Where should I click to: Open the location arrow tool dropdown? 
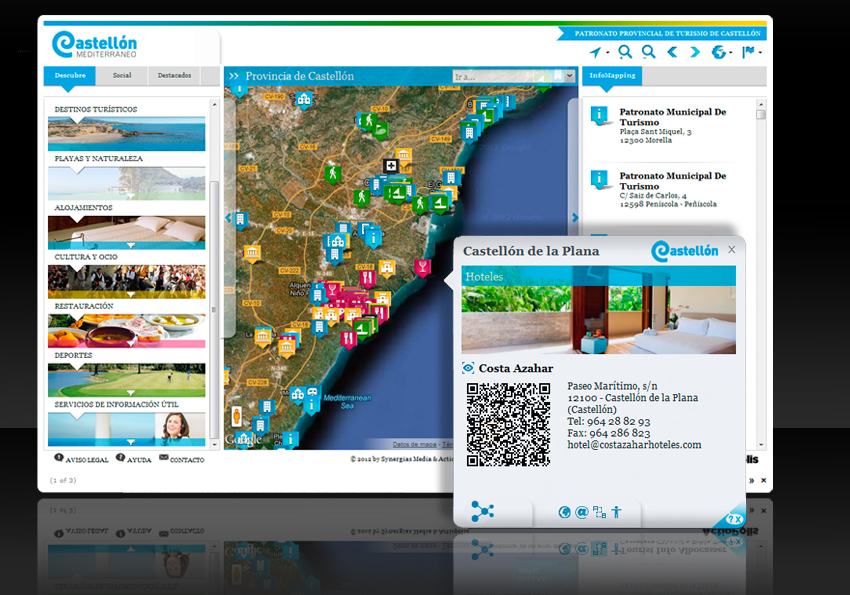tap(608, 53)
